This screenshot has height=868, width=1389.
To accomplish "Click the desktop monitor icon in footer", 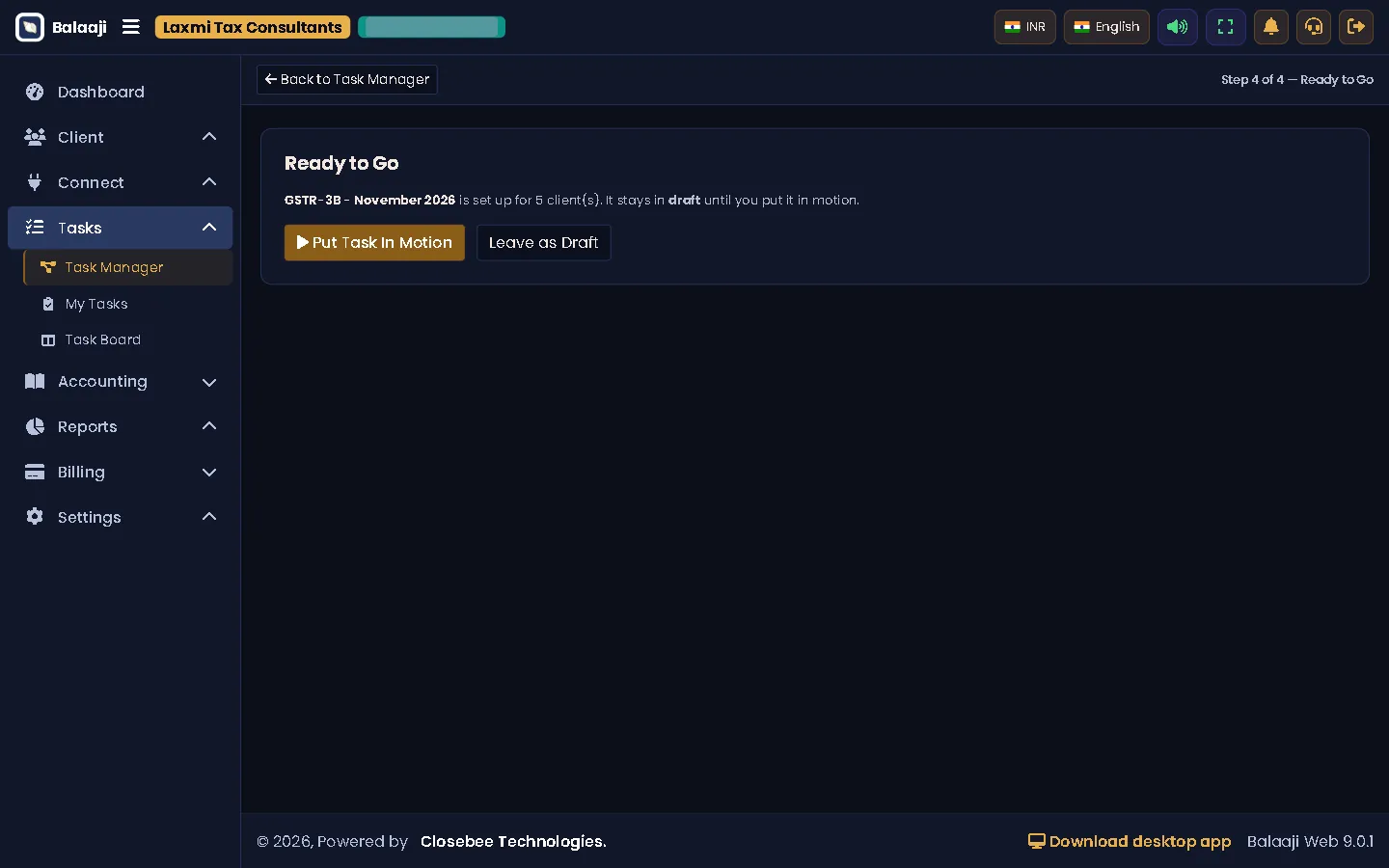I will click(x=1037, y=841).
